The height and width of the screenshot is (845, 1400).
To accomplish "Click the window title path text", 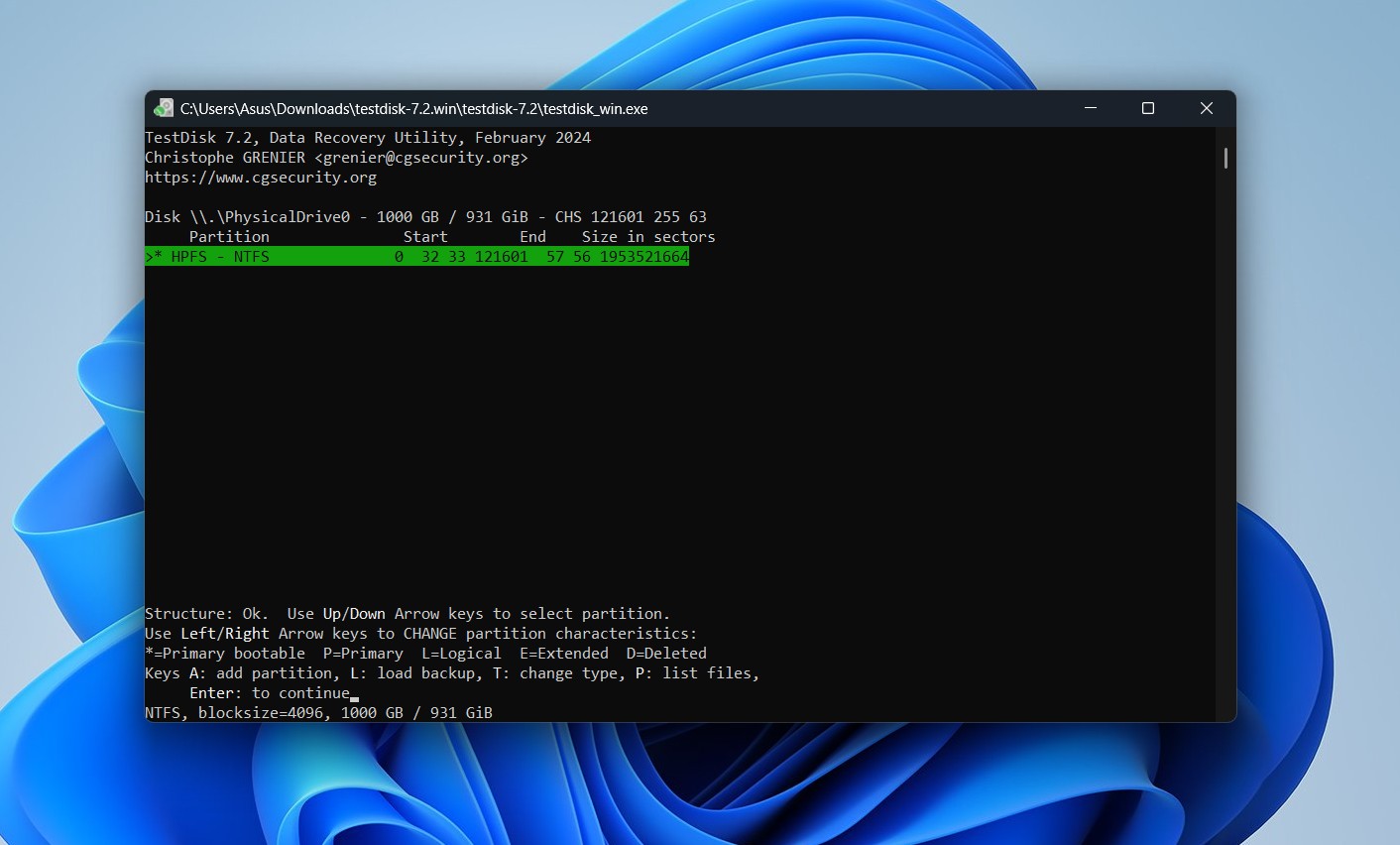I will click(x=414, y=109).
